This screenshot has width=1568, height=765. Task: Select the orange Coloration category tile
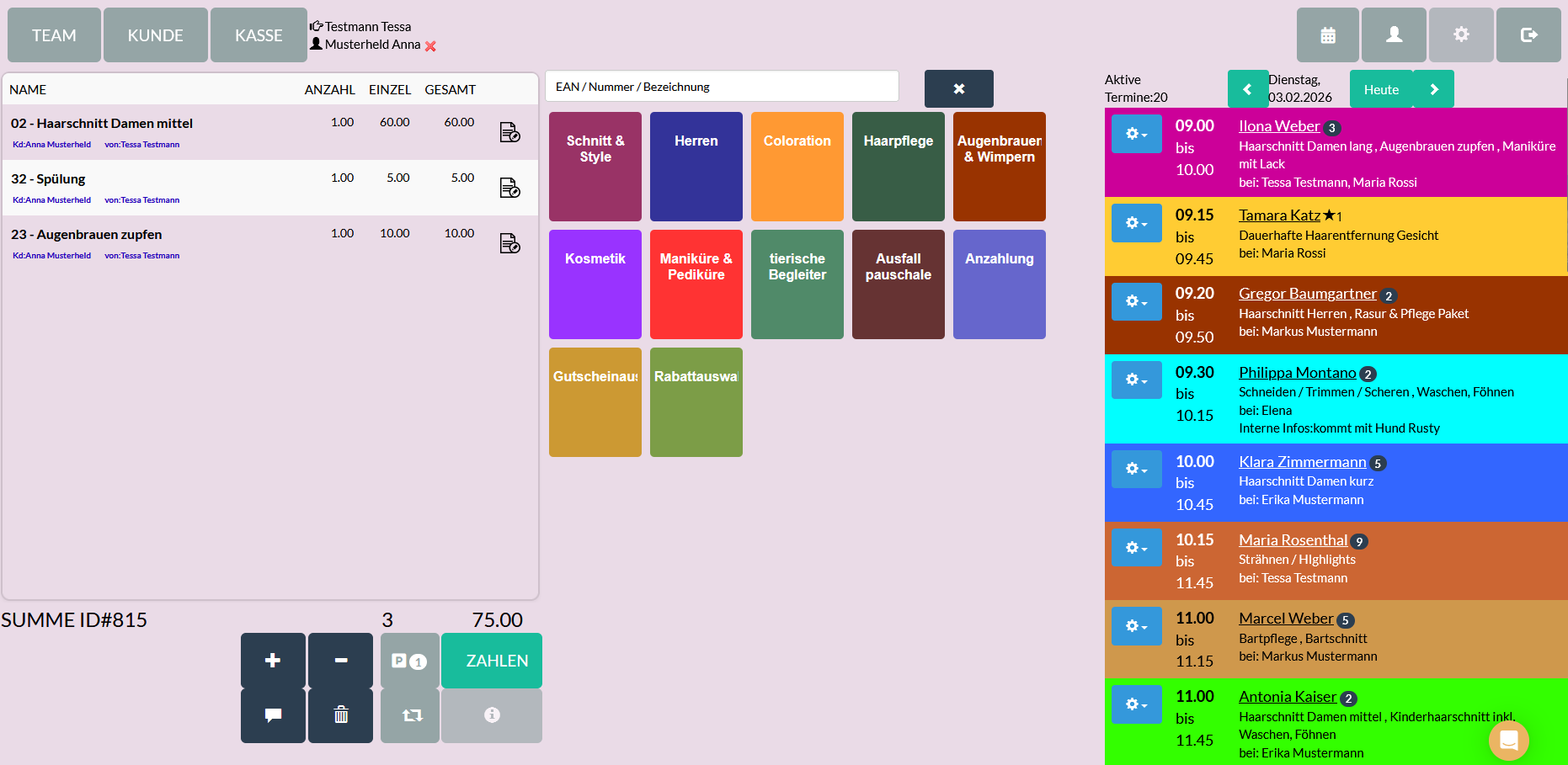click(797, 167)
